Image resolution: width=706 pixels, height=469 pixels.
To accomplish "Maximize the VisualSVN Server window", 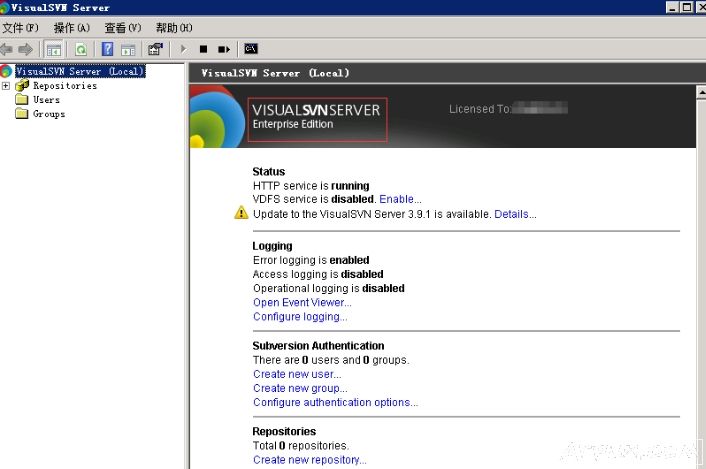I will point(687,7).
